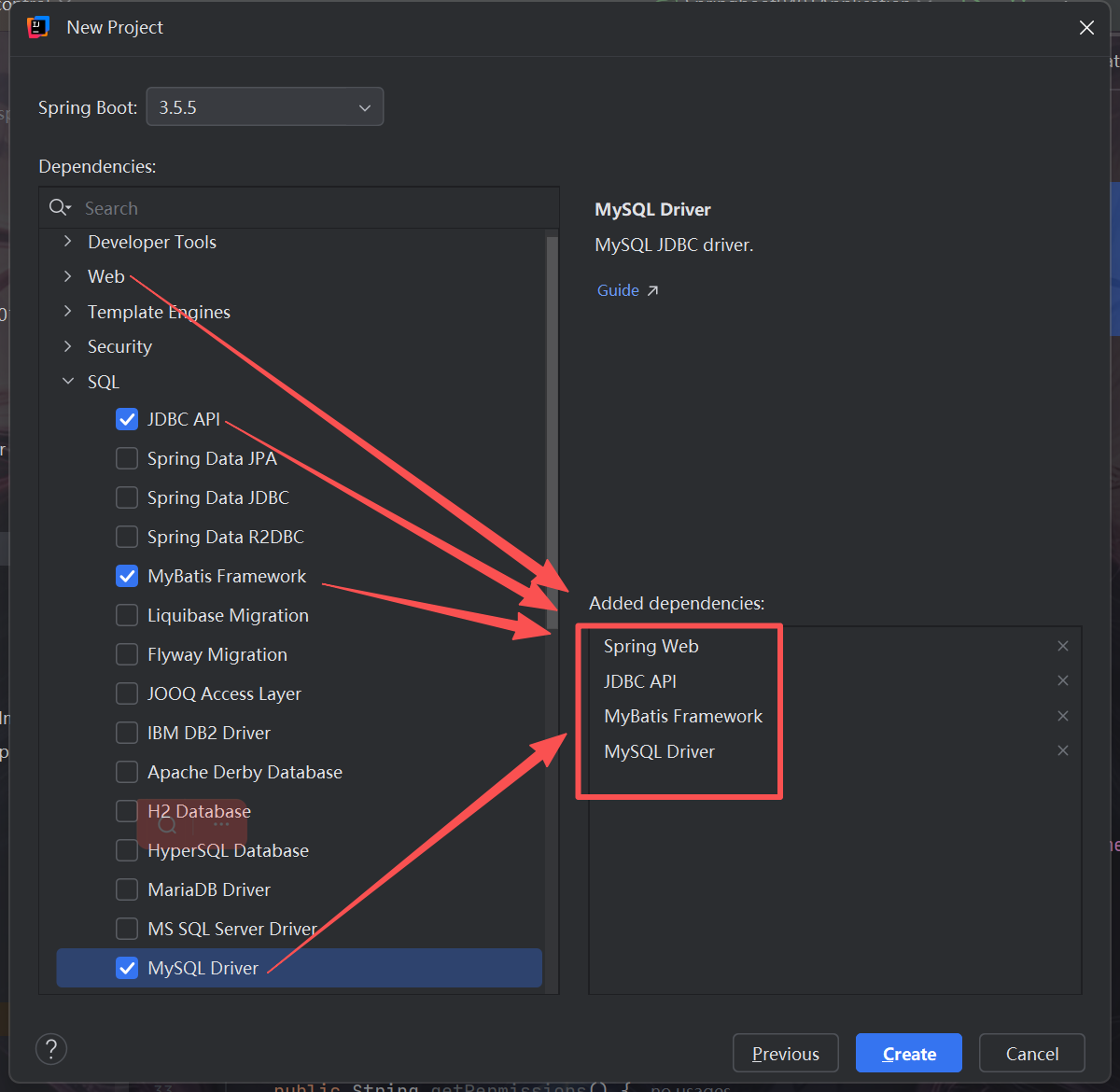Select the MariaDB Driver row label
This screenshot has width=1120, height=1092.
pyautogui.click(x=209, y=889)
